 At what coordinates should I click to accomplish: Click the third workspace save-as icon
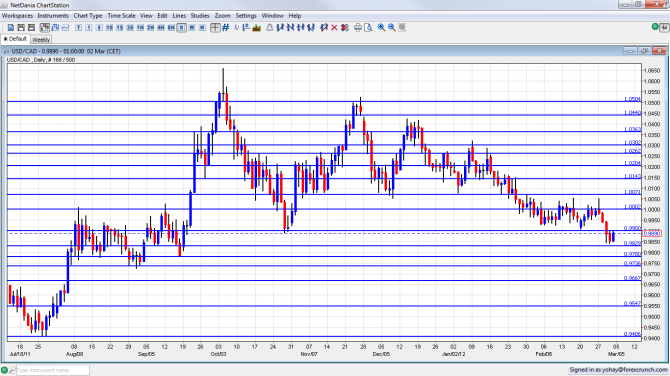click(x=31, y=28)
